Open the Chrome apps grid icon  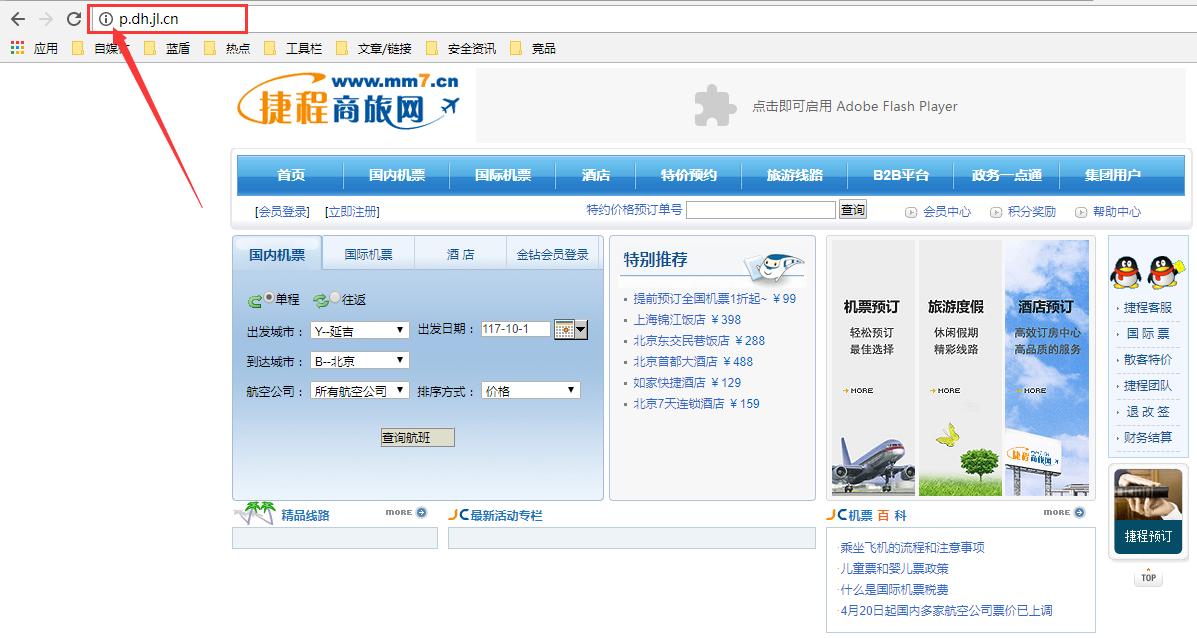[x=16, y=46]
